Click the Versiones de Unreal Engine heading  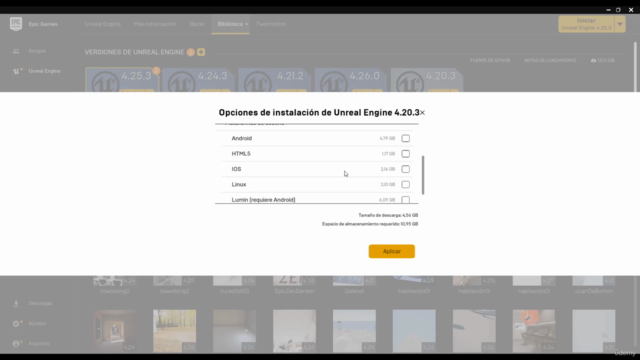[134, 52]
